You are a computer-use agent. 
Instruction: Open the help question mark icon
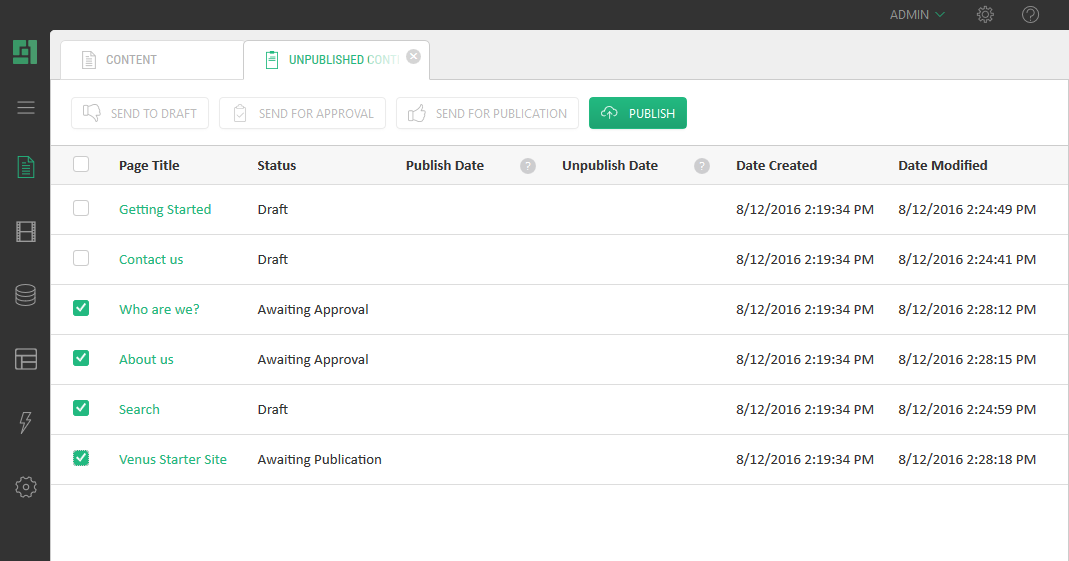coord(1030,14)
